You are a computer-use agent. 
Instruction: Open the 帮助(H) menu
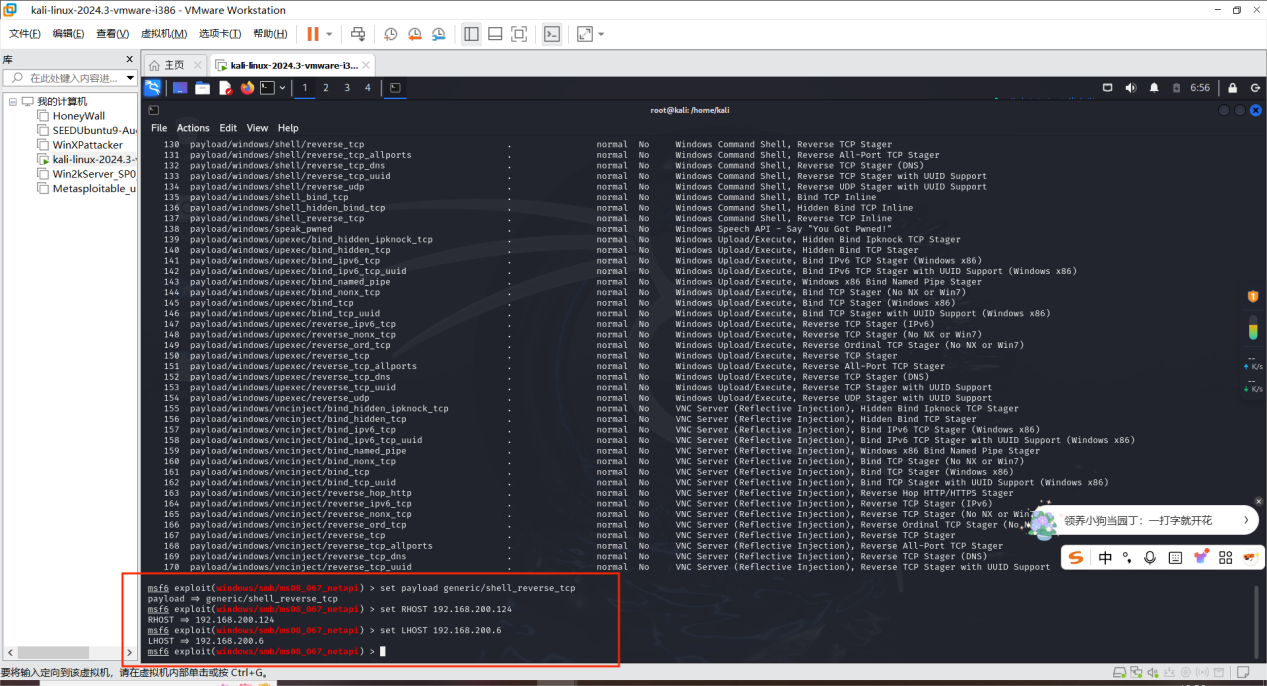click(270, 34)
